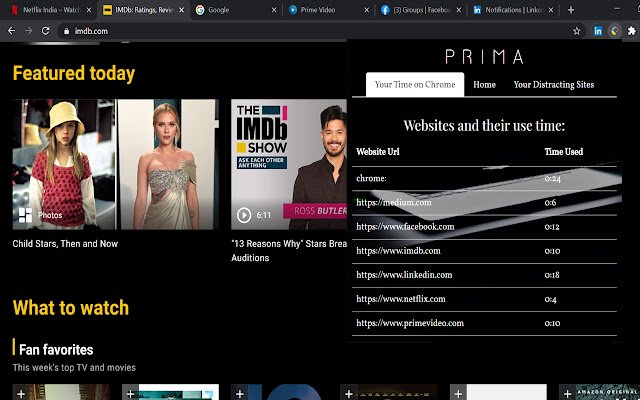
Task: Close the Facebook Groups tab
Action: (x=459, y=10)
